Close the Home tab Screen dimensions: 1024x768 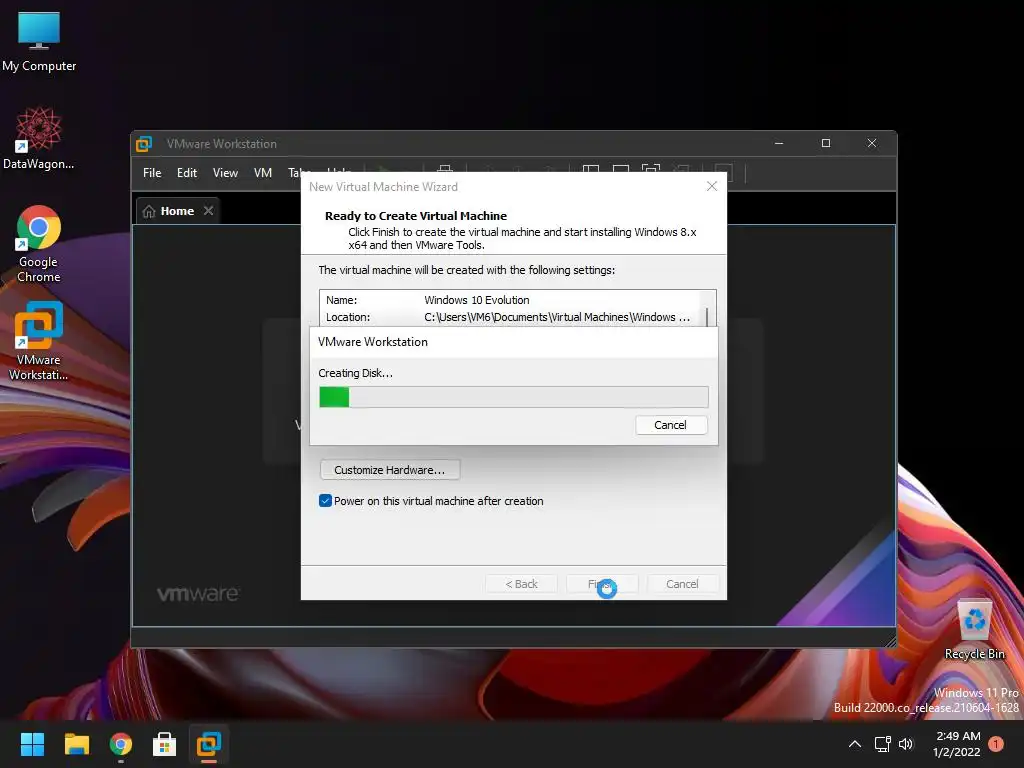tap(208, 211)
